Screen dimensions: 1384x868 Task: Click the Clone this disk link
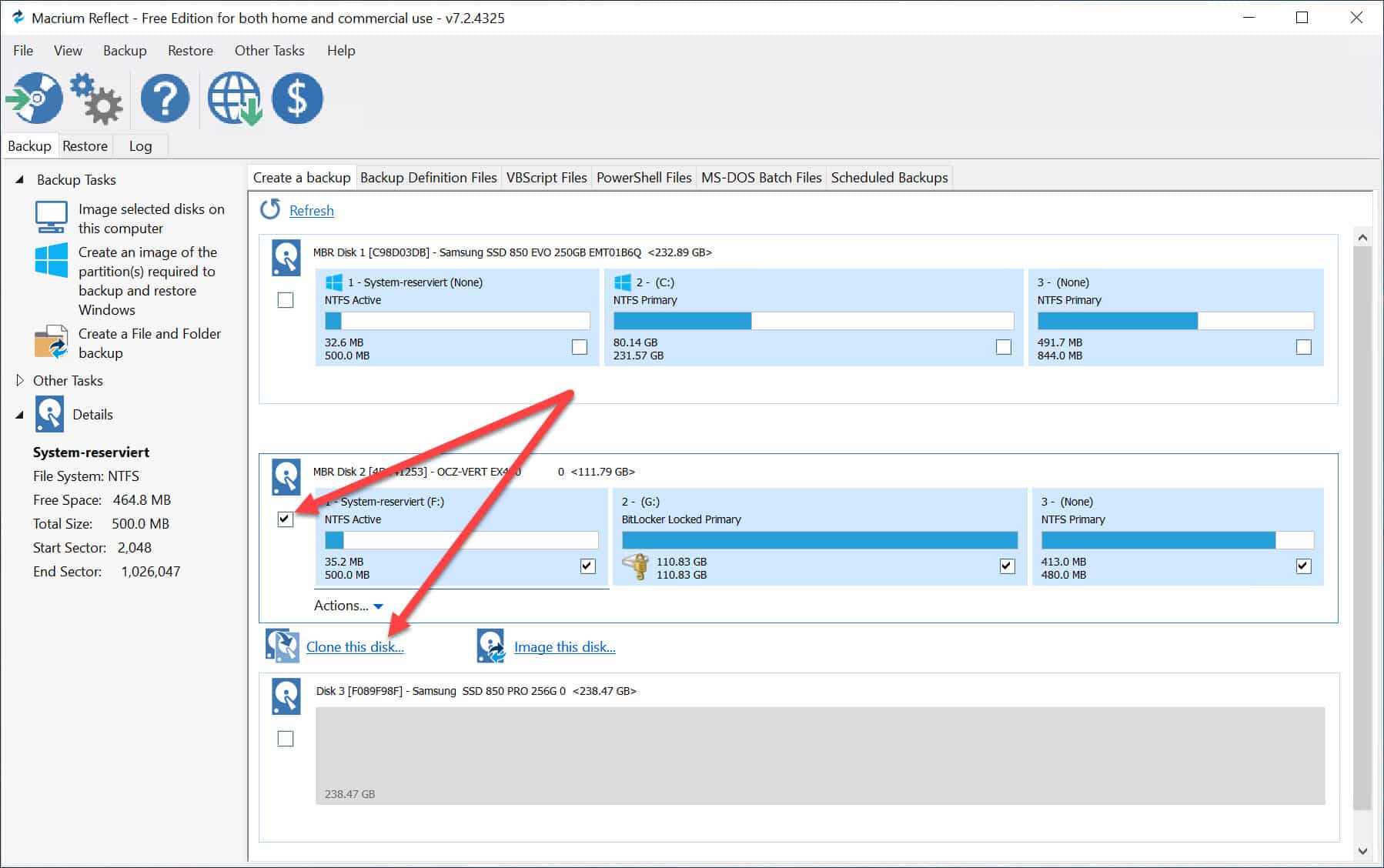[355, 647]
